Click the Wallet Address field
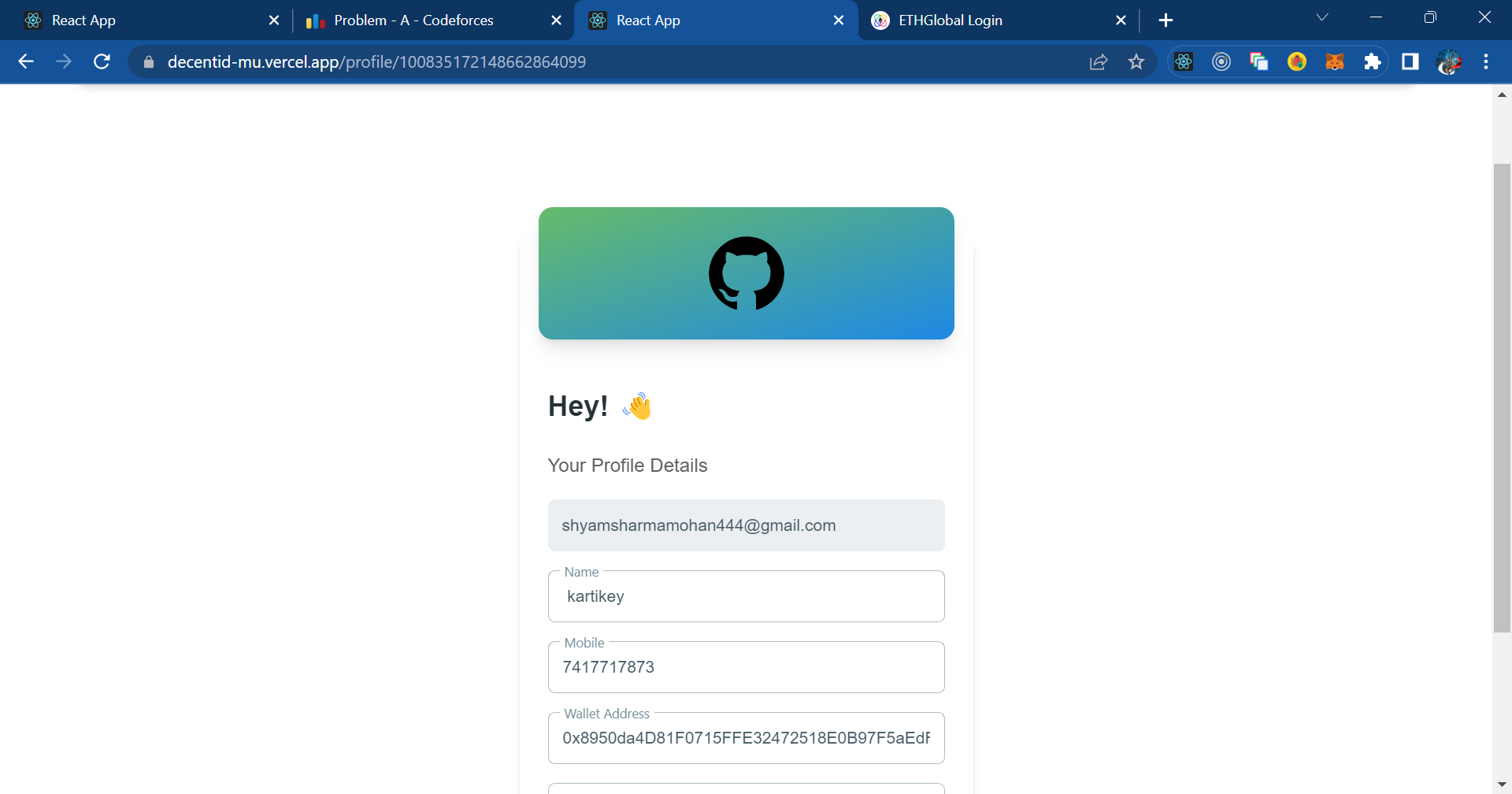1512x794 pixels. 747,738
